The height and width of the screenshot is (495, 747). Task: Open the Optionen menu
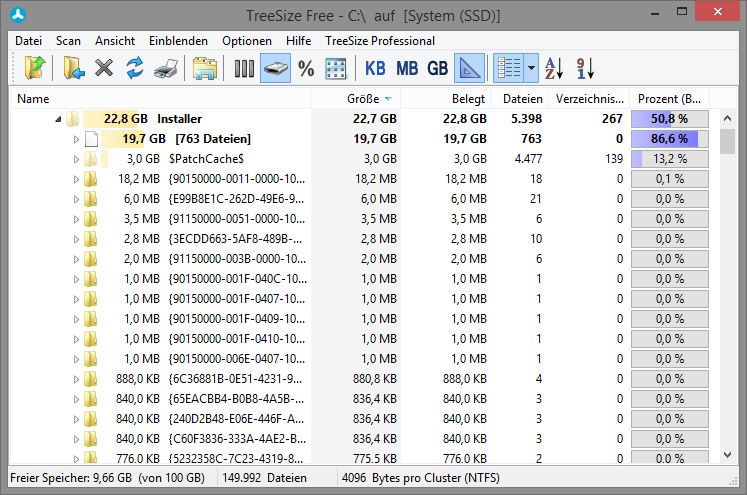(x=247, y=41)
